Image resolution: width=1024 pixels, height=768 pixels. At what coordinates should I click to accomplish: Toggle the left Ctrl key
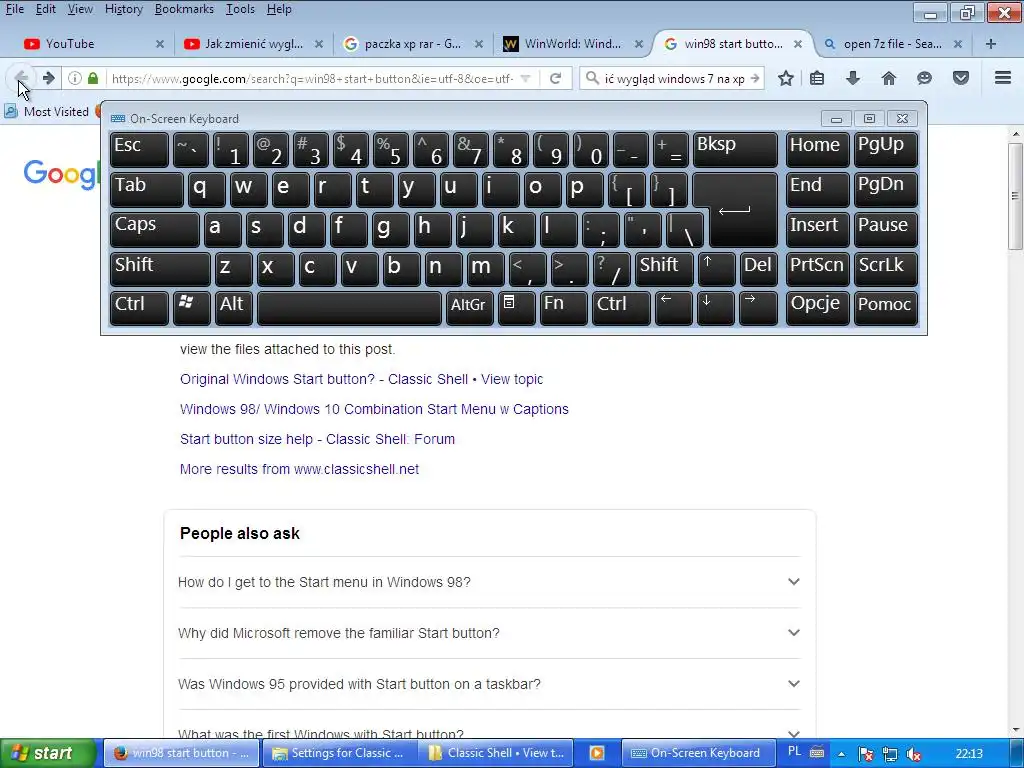139,308
